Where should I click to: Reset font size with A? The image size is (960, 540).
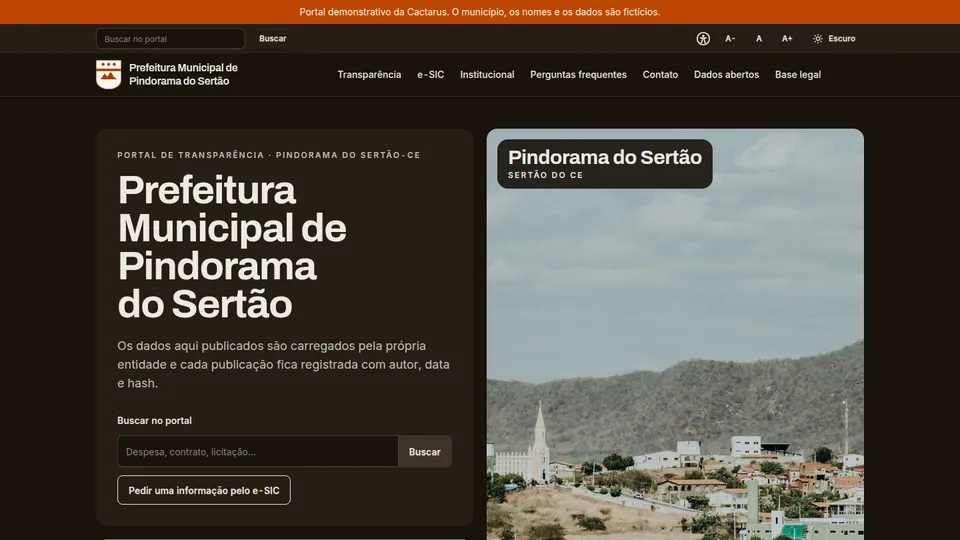coord(759,39)
